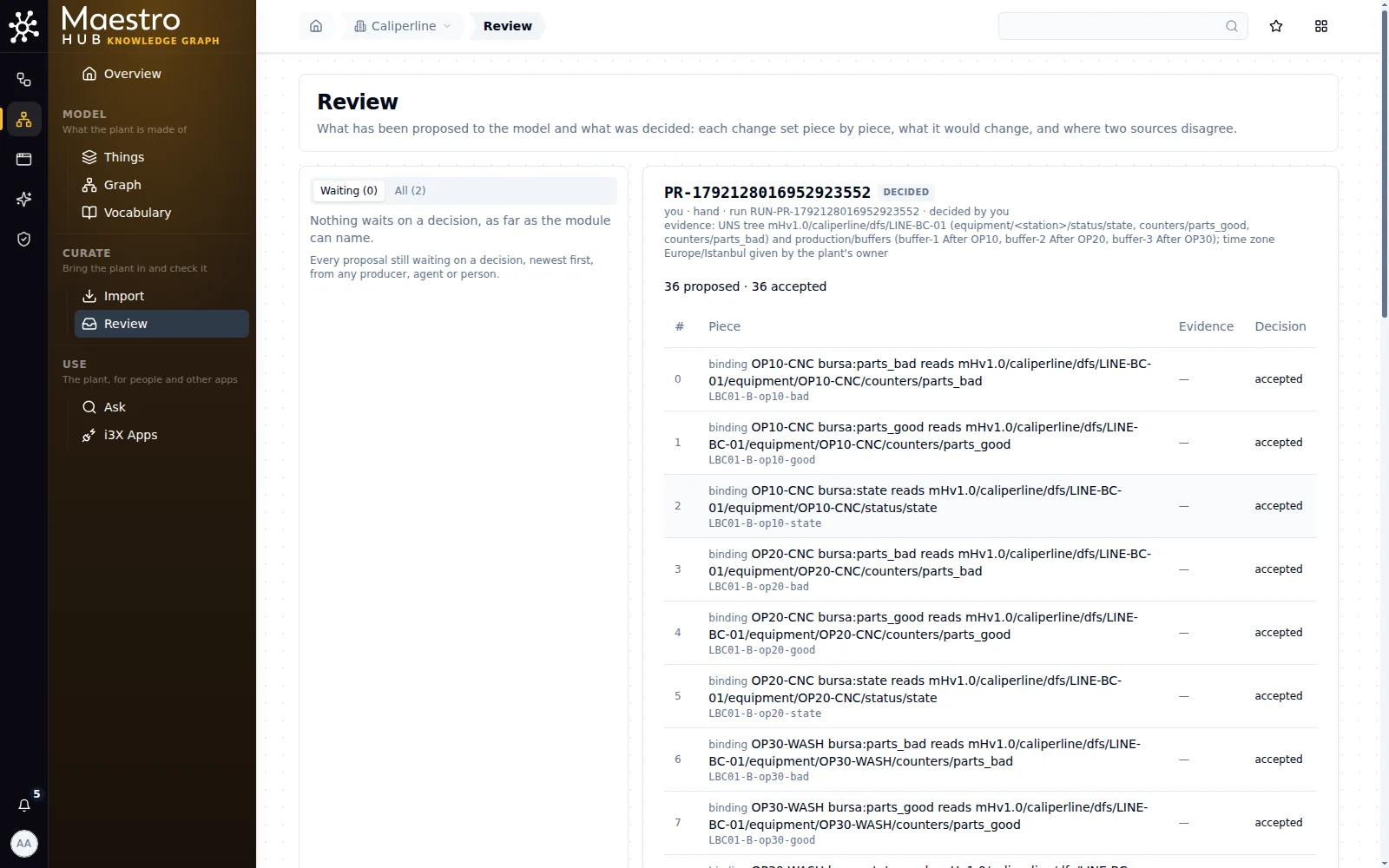1389x868 pixels.
Task: Select piece row LBC01-B-op10-state
Action: (x=990, y=506)
